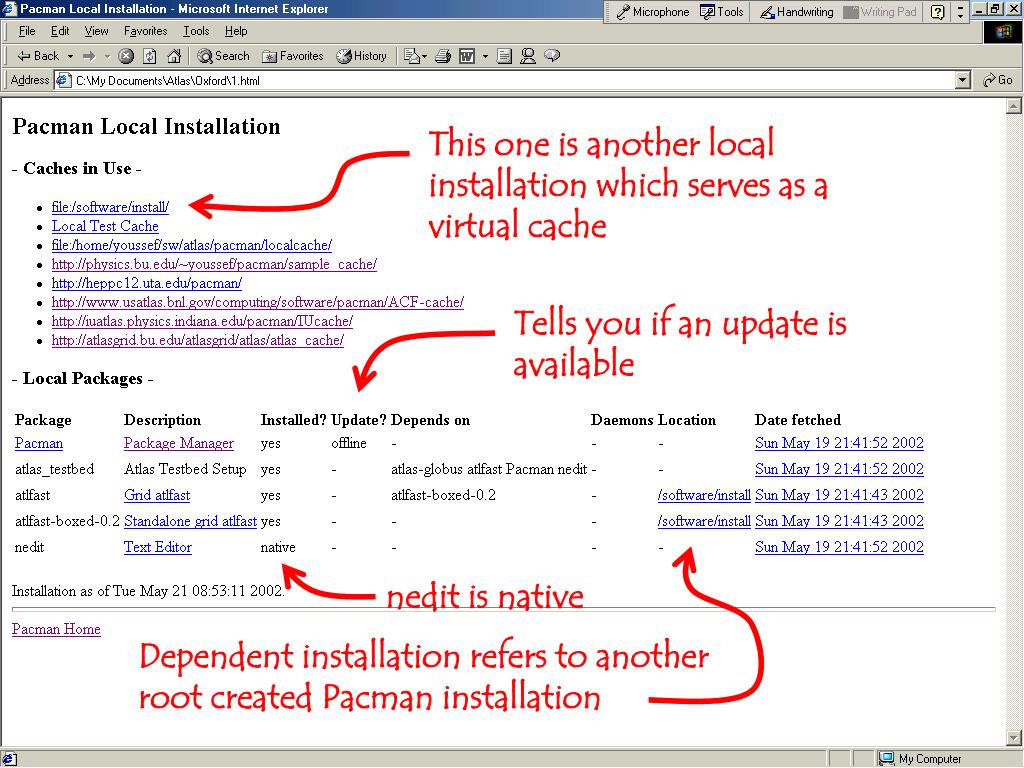Click the 'native' installed cell for nedit
Viewport: 1024px width, 768px height.
tap(278, 547)
